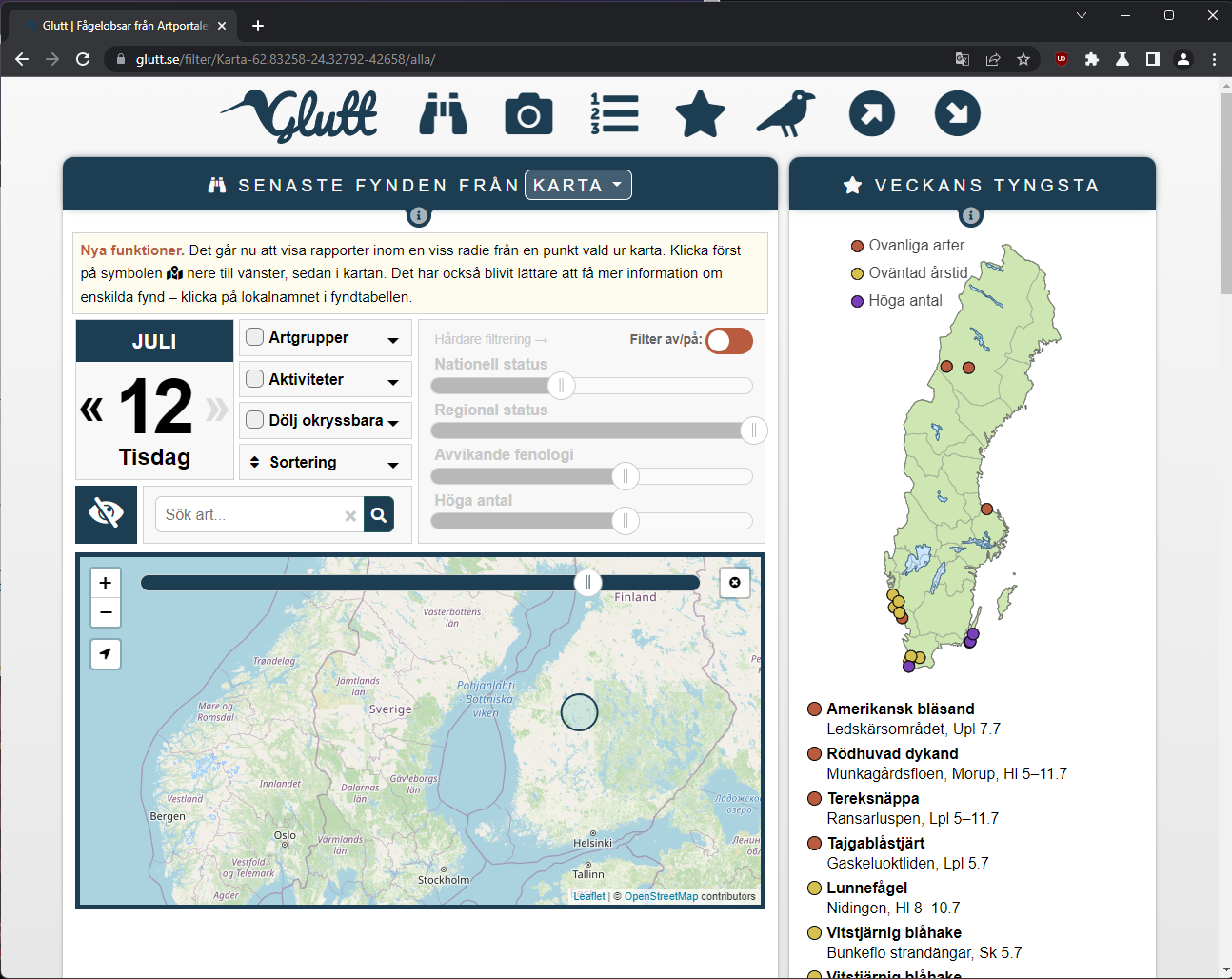Expand the Aktiviteter dropdown arrow
Viewport: 1232px width, 979px height.
pos(393,382)
